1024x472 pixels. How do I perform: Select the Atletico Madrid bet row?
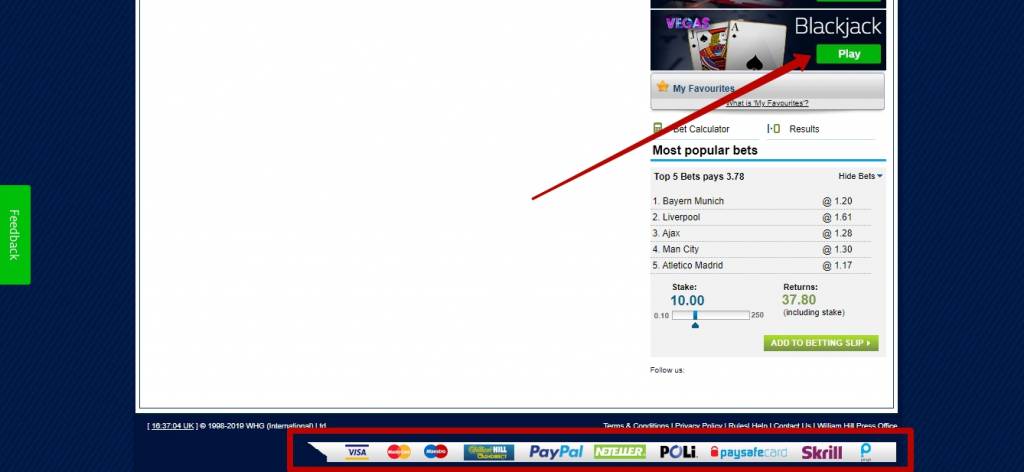point(760,266)
